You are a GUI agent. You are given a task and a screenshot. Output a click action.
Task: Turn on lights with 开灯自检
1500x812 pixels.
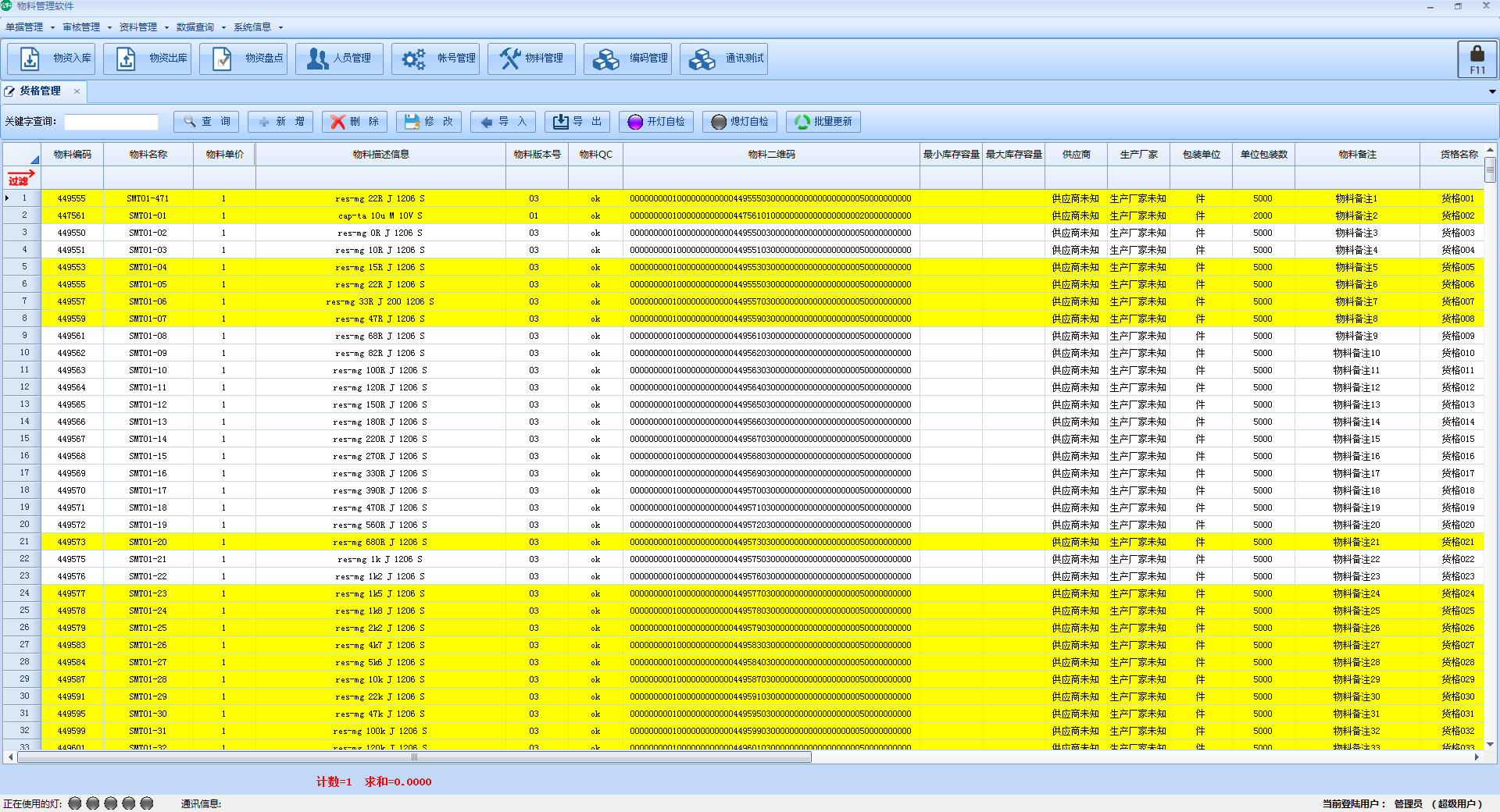(656, 122)
